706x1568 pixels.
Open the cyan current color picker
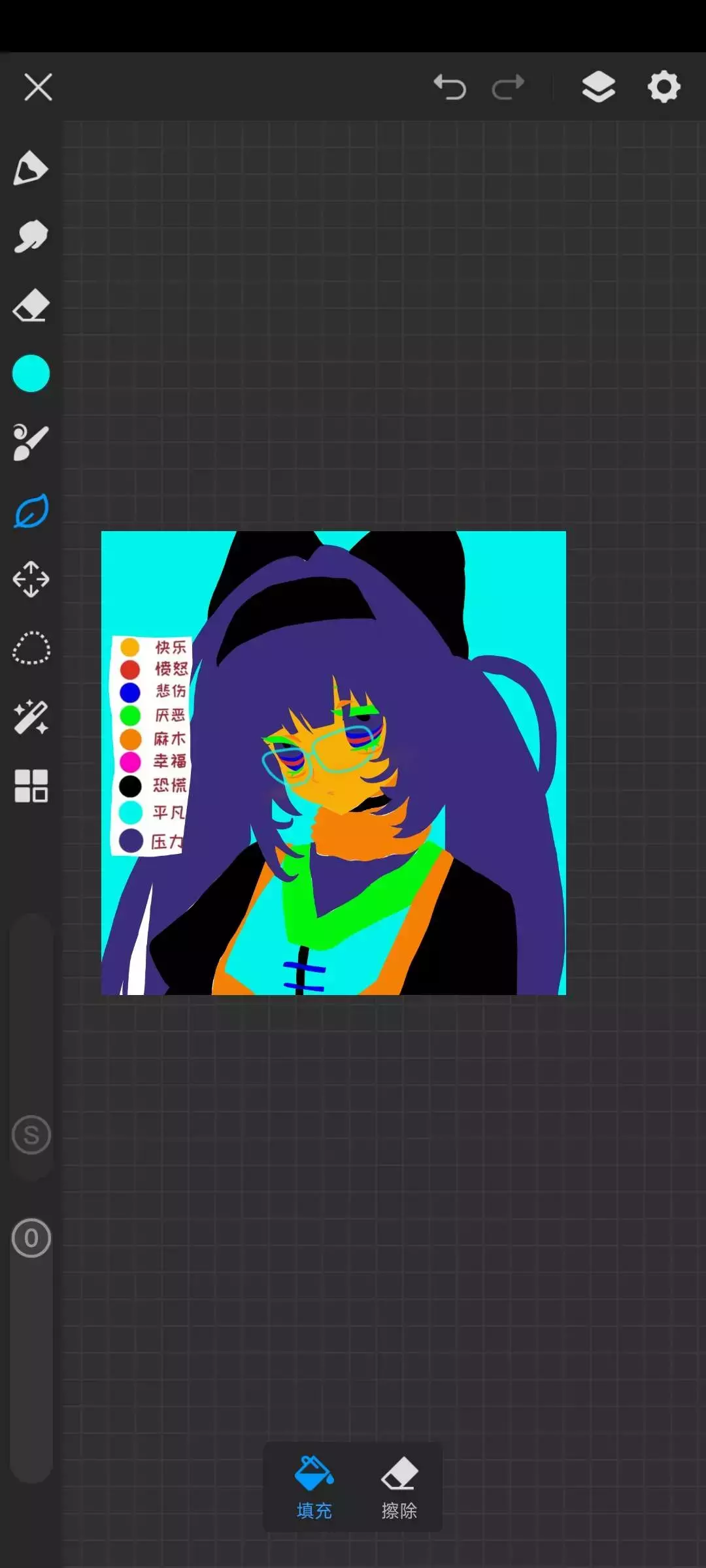click(x=31, y=374)
